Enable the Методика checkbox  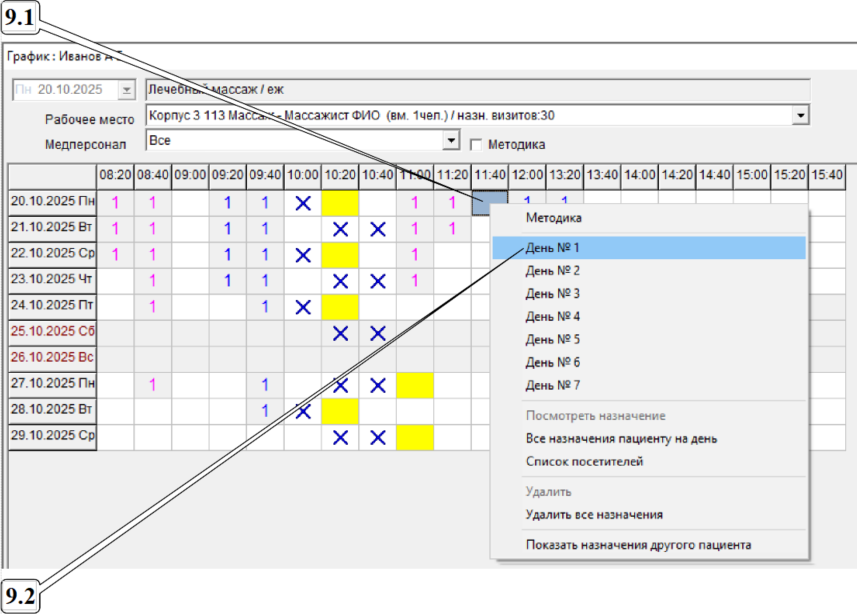pyautogui.click(x=476, y=144)
